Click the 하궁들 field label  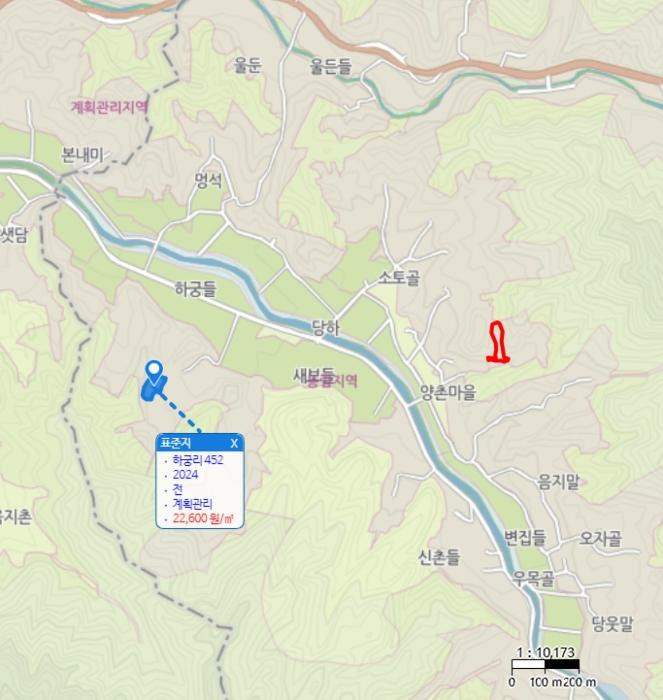click(195, 289)
